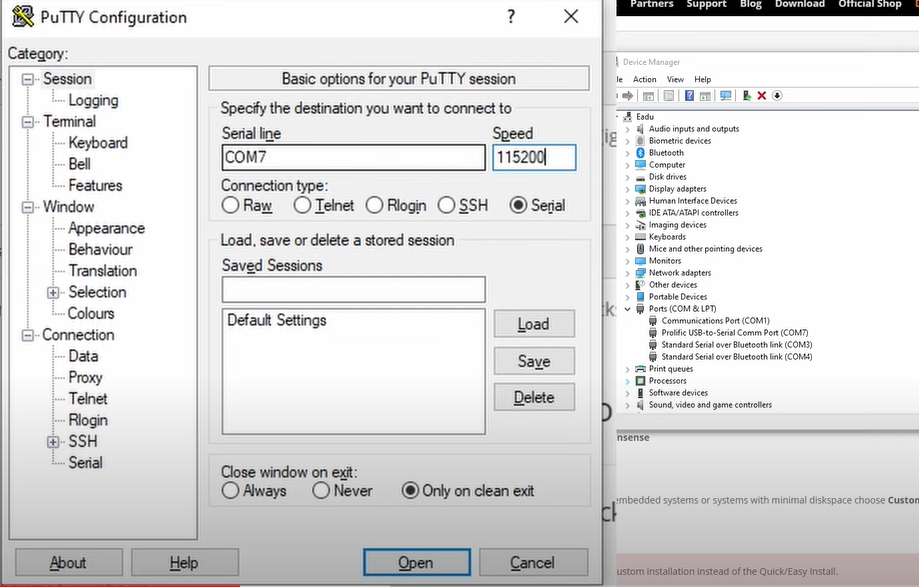This screenshot has height=587, width=919.
Task: Click the computer icon beside Eadu root node
Action: [628, 117]
